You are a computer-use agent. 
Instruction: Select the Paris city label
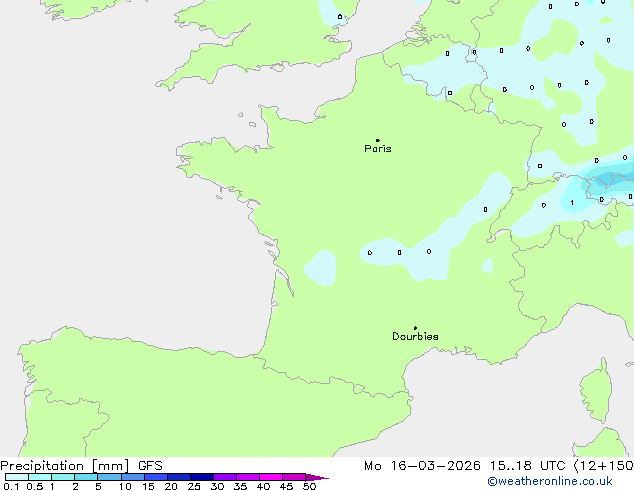[378, 149]
